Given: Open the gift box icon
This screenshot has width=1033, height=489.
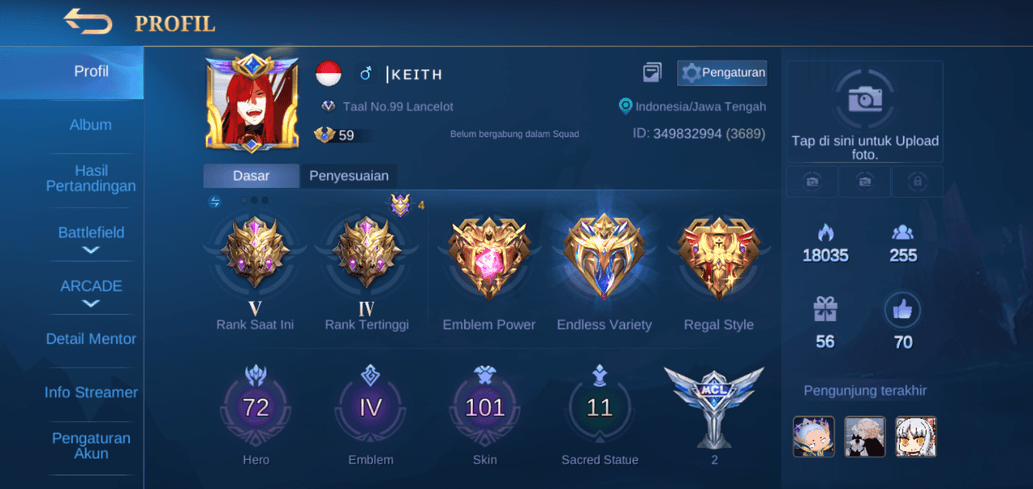Looking at the screenshot, I should [825, 310].
